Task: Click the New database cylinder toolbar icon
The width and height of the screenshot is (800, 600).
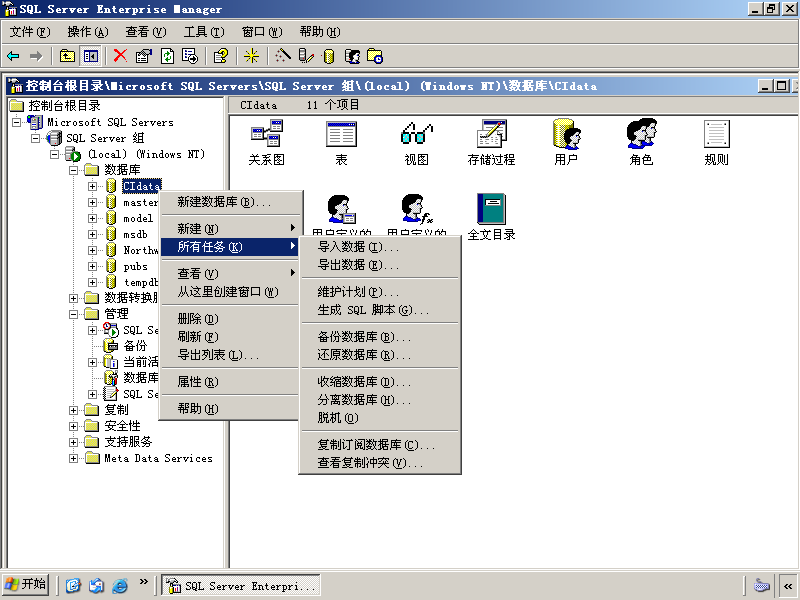Action: click(329, 56)
